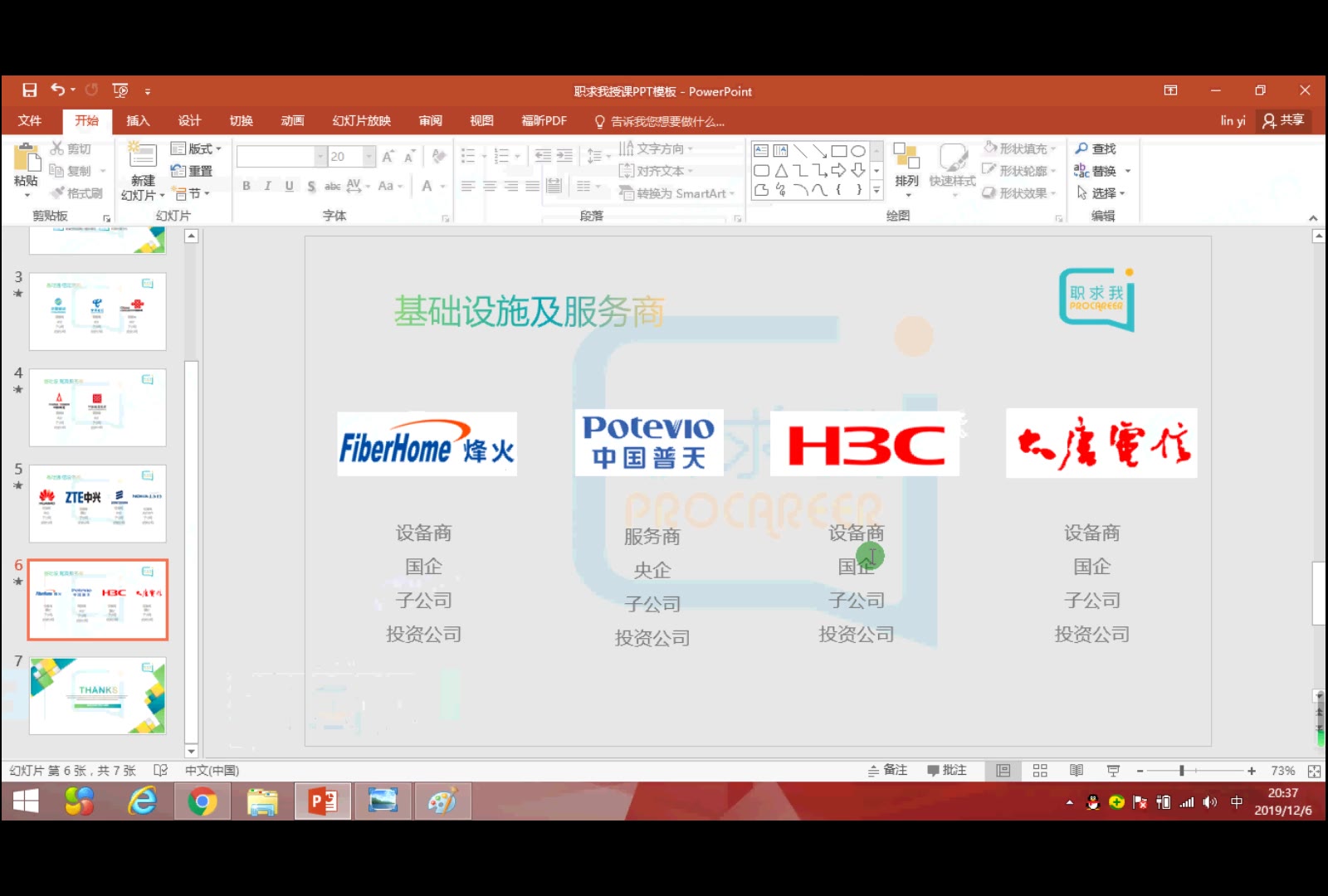The width and height of the screenshot is (1328, 896).
Task: Click Convert to SmartArt button
Action: tap(677, 193)
